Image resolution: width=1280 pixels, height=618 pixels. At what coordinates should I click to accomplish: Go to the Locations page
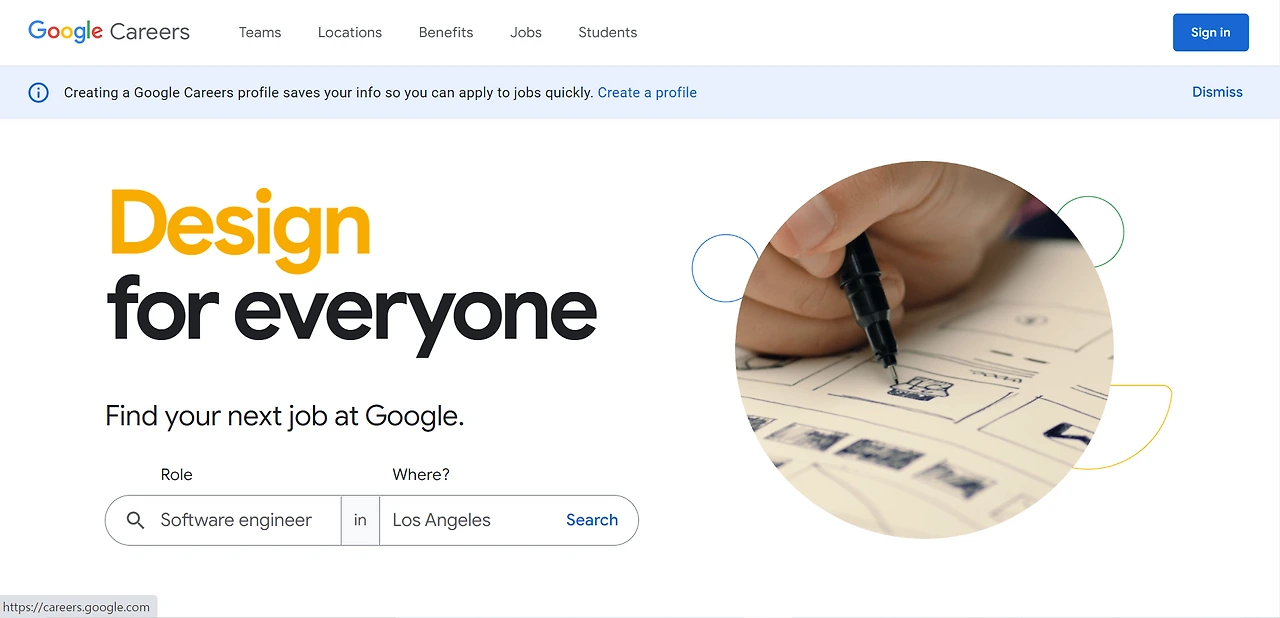pos(350,32)
